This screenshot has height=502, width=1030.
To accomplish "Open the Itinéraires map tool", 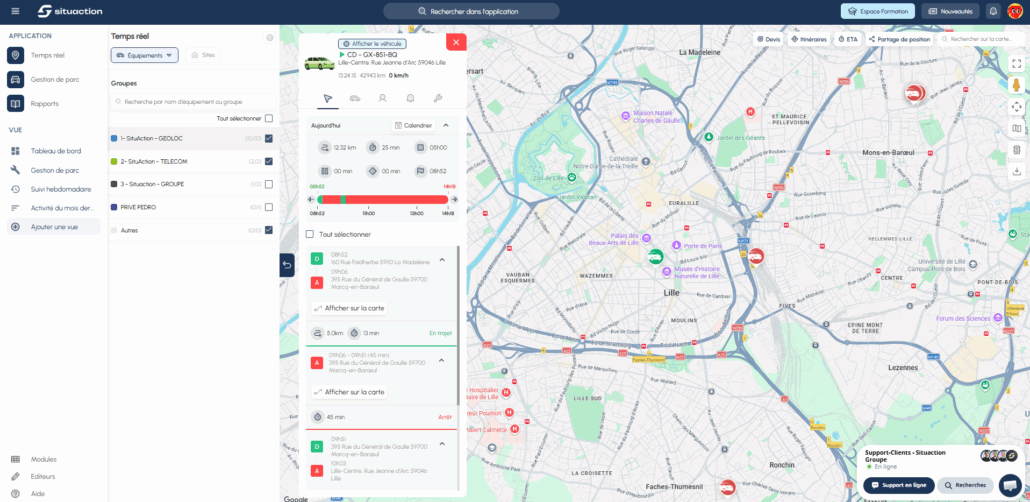I will [809, 39].
